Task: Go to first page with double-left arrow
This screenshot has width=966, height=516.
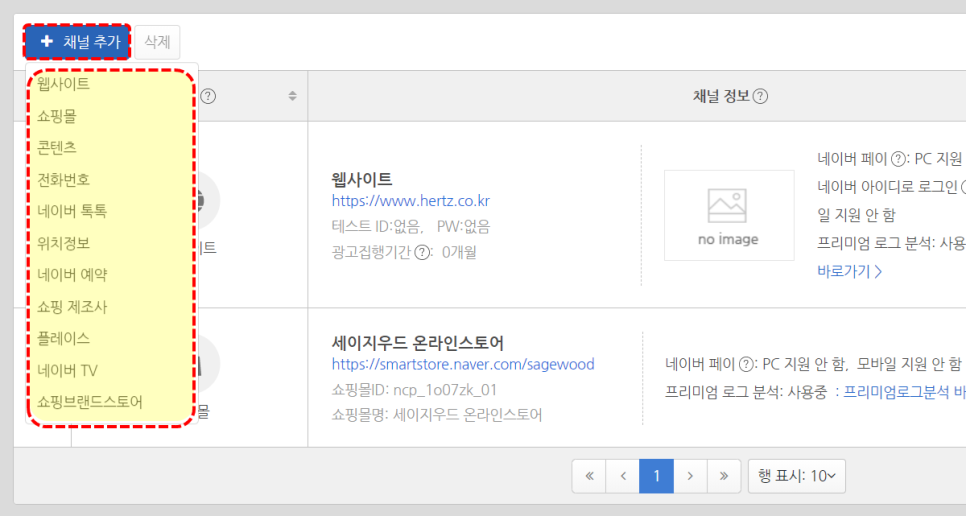Action: click(589, 476)
